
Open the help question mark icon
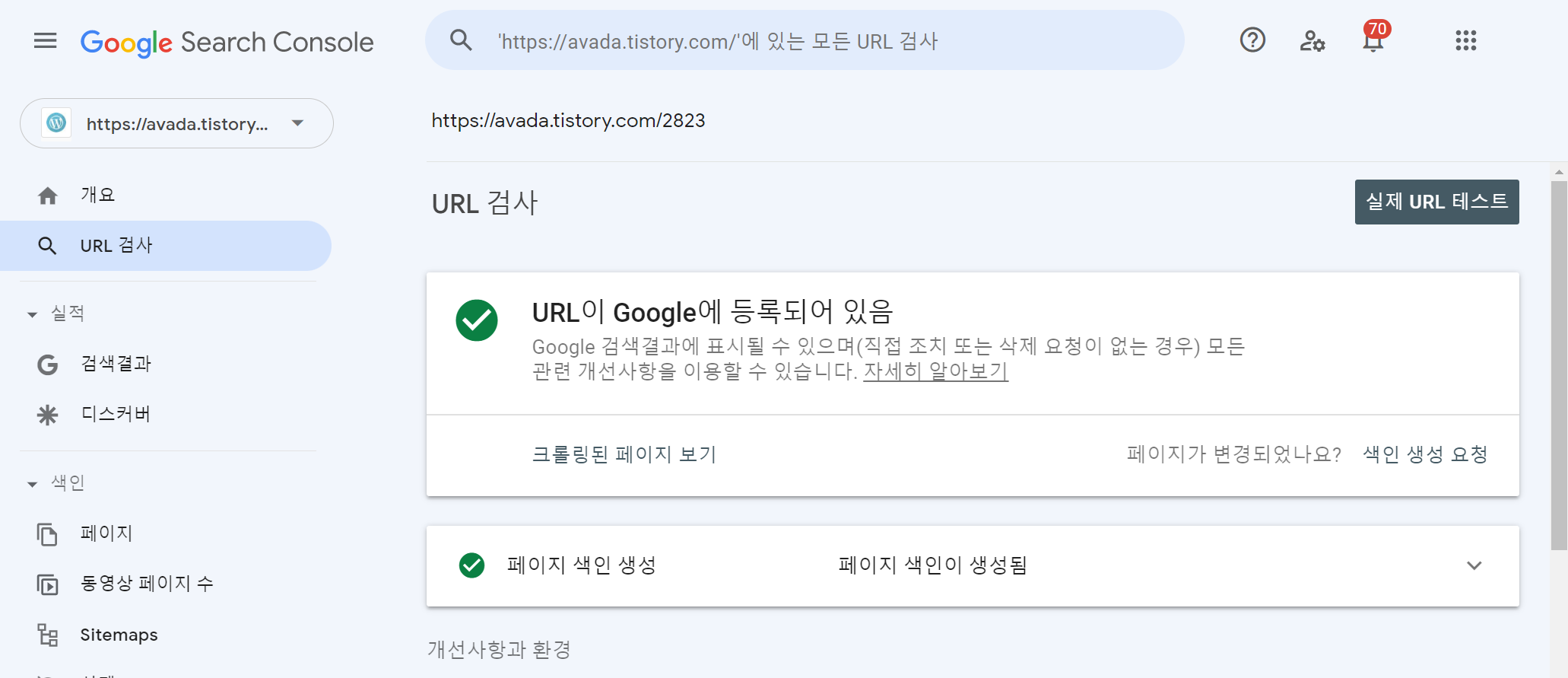coord(1252,40)
